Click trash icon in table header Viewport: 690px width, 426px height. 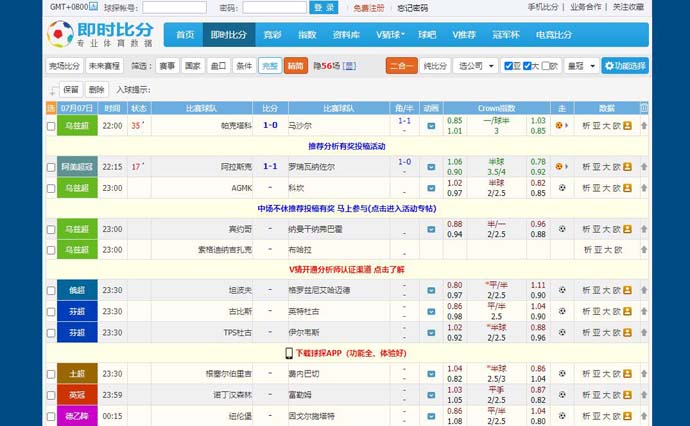[644, 108]
